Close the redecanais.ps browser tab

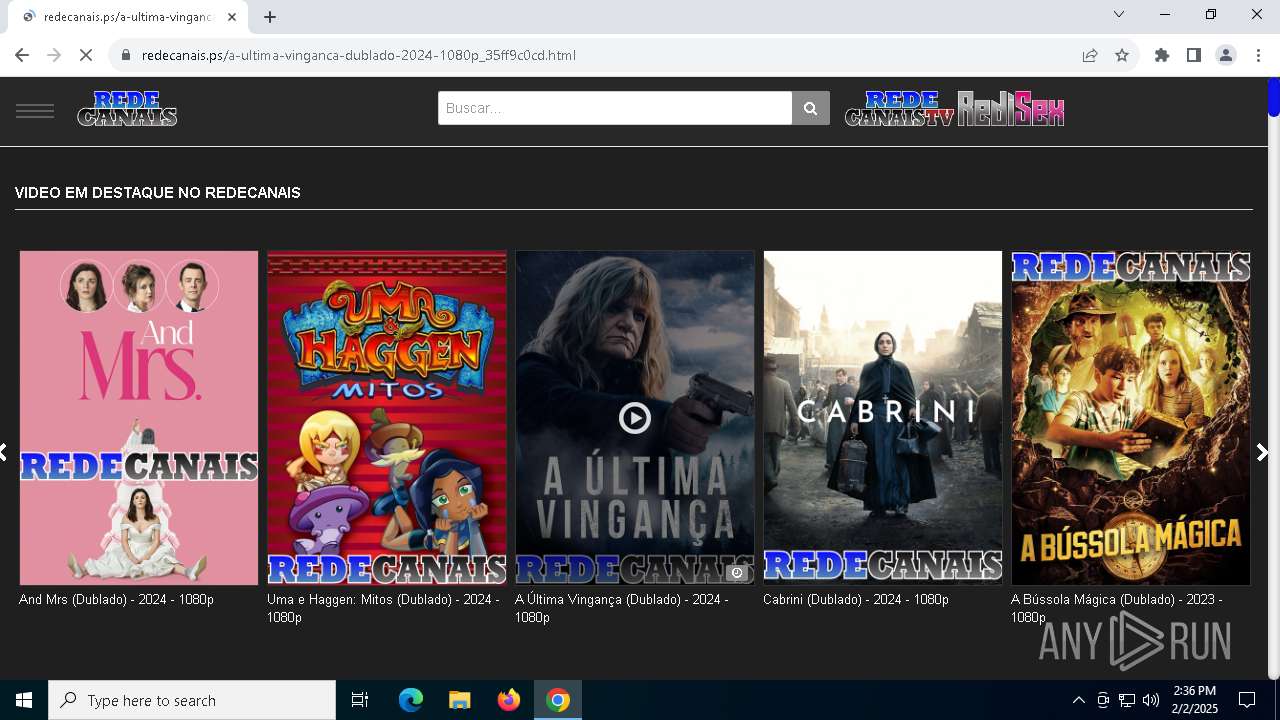[x=232, y=17]
